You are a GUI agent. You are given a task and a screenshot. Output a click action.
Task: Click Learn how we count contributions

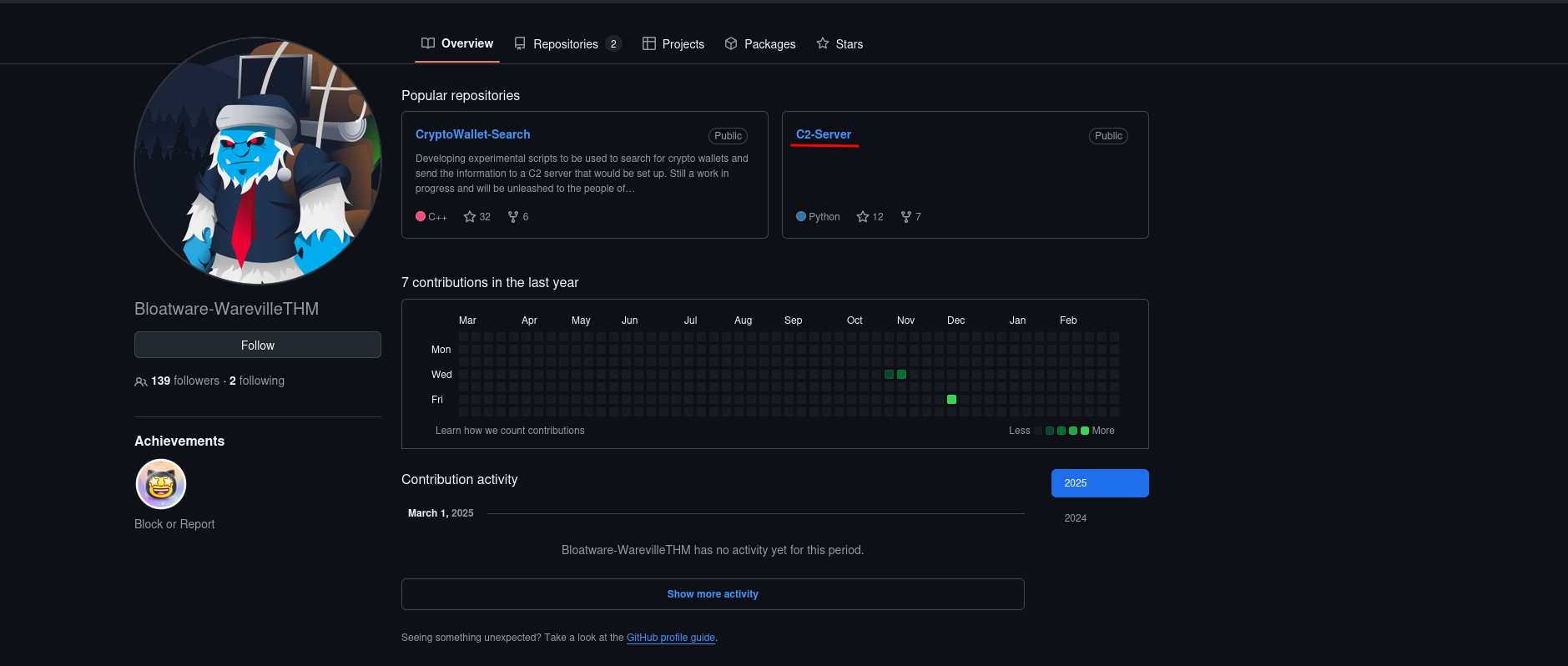tap(510, 431)
